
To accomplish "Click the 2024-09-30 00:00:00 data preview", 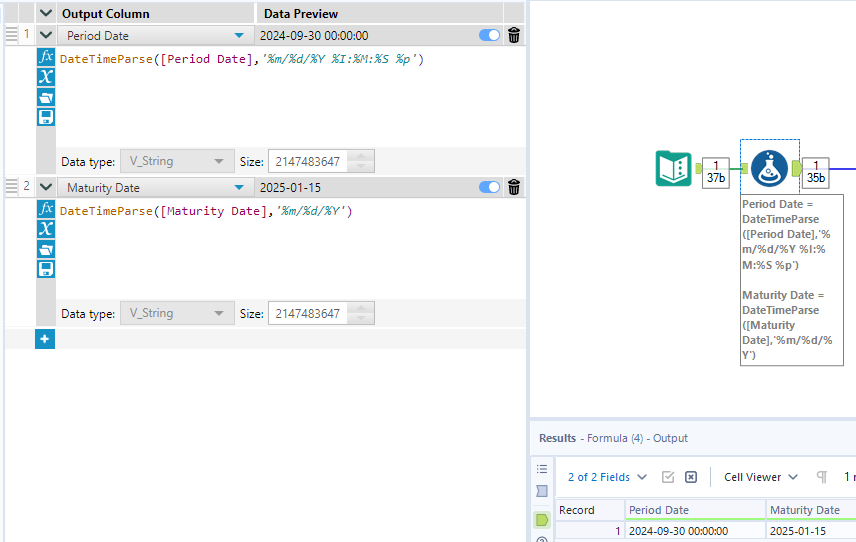I will [314, 35].
